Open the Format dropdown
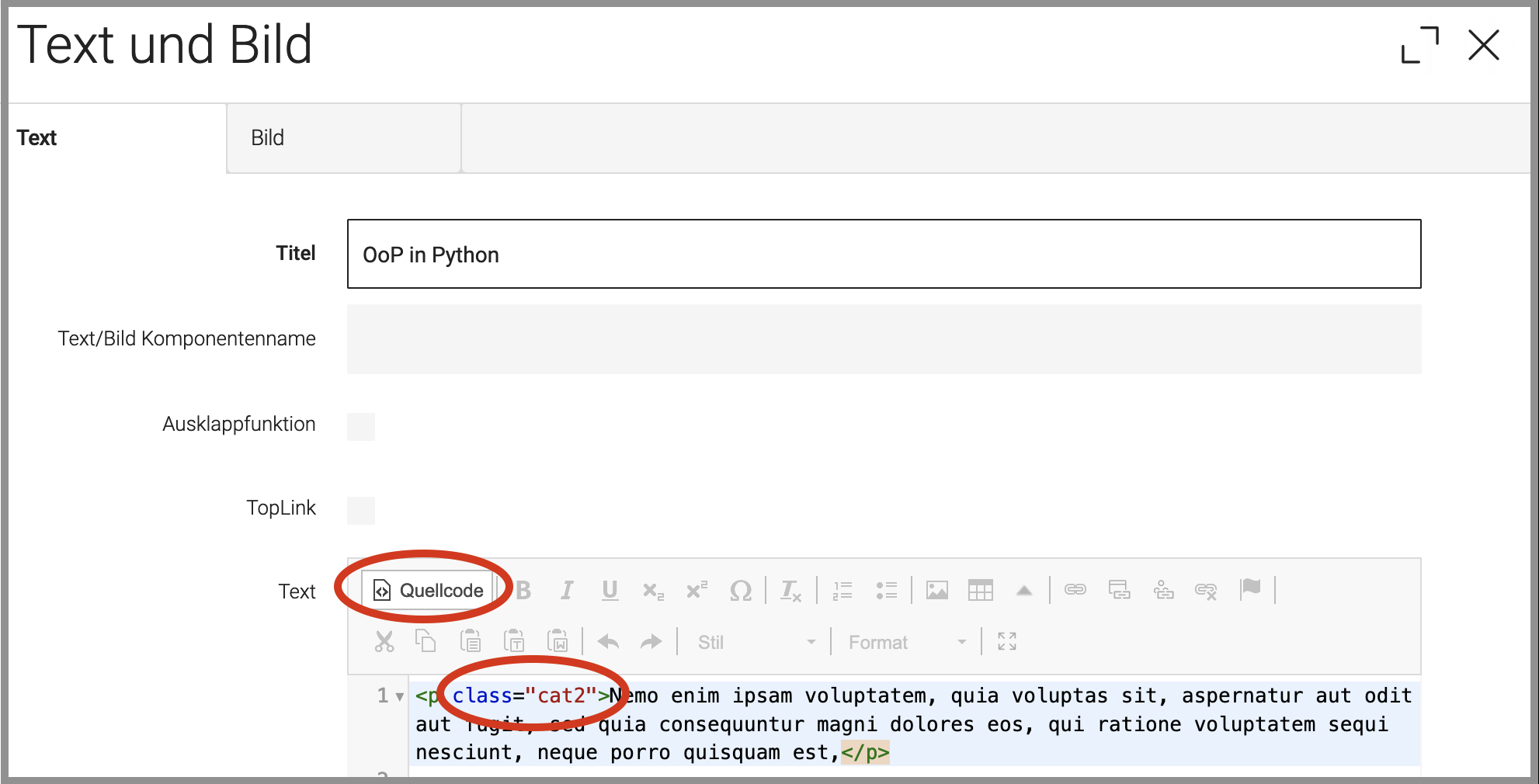 906,643
